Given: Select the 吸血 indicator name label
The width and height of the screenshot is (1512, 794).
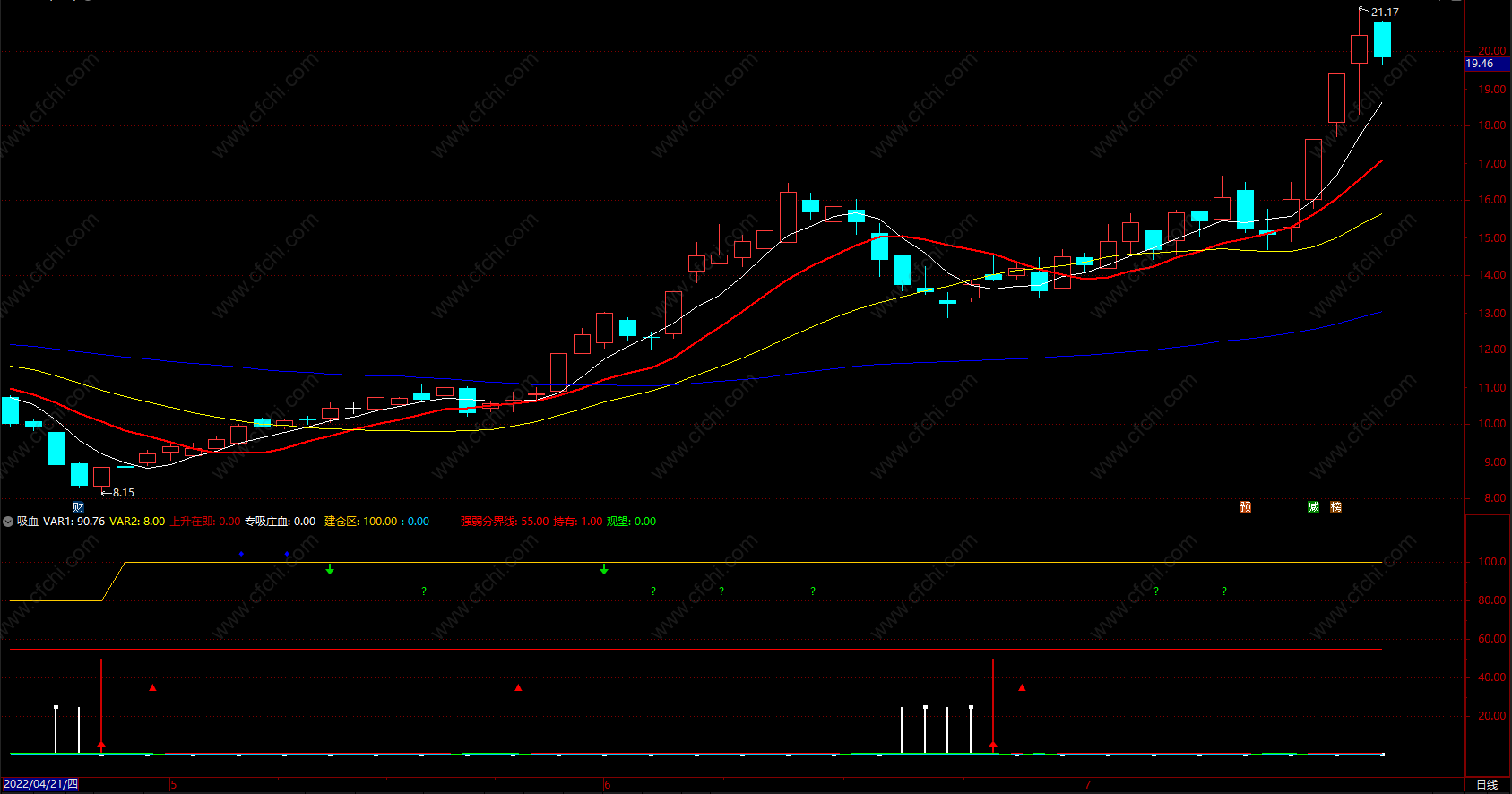Looking at the screenshot, I should [28, 522].
